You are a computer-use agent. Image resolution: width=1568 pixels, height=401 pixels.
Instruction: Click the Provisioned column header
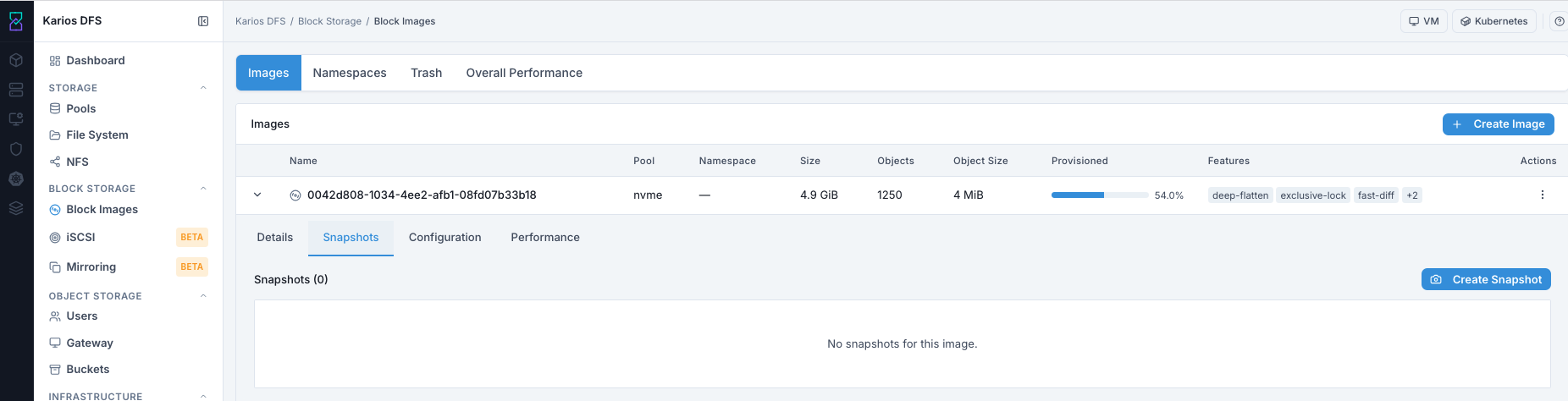(1079, 161)
